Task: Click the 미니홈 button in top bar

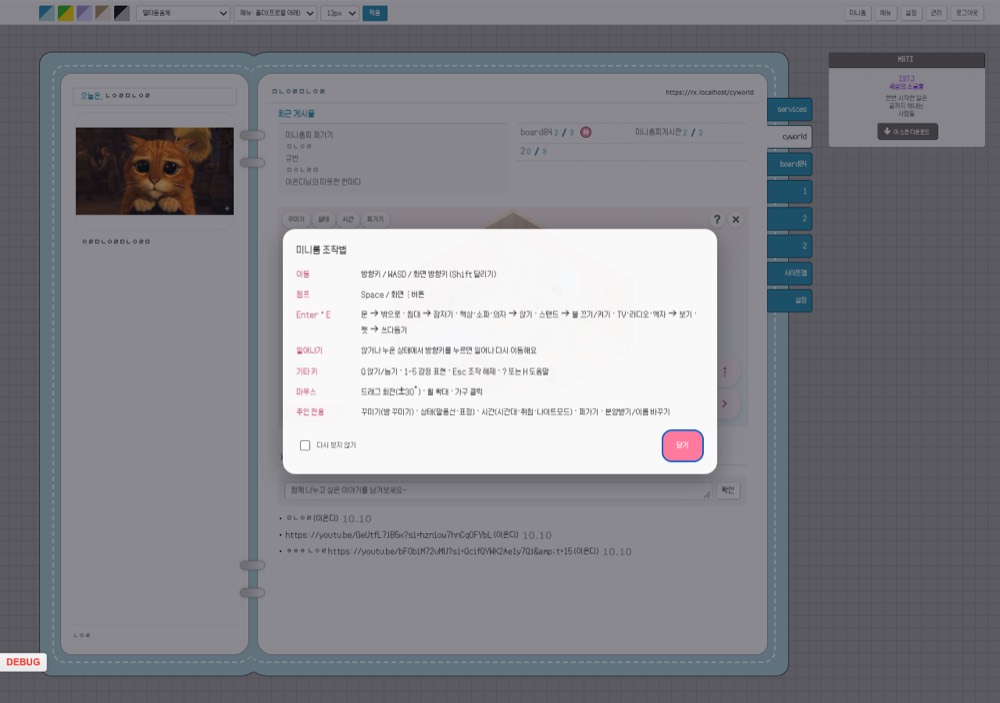Action: [x=858, y=13]
